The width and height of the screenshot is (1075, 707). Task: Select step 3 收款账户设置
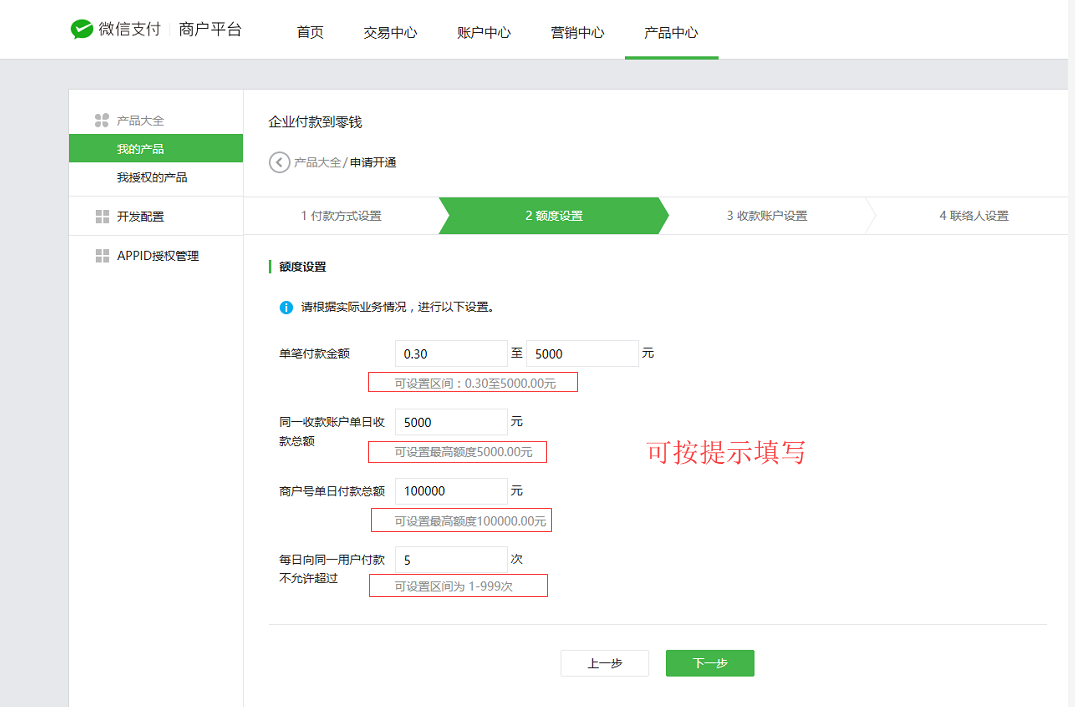766,216
